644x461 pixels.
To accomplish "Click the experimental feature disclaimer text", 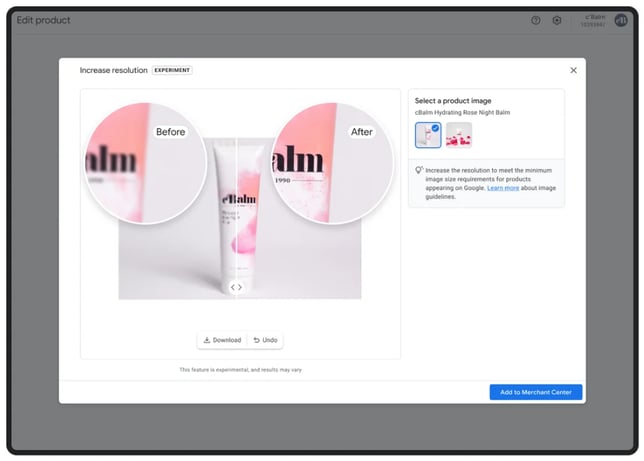I will point(240,370).
